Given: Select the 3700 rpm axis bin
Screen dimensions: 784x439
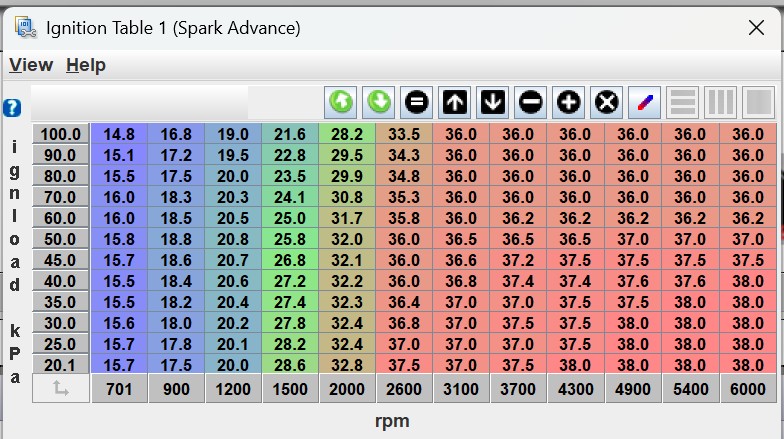Looking at the screenshot, I should 518,388.
